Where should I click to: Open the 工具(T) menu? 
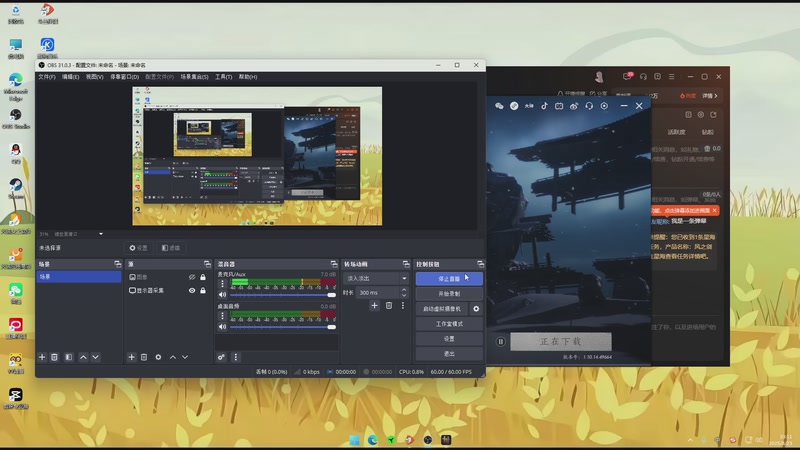(223, 77)
